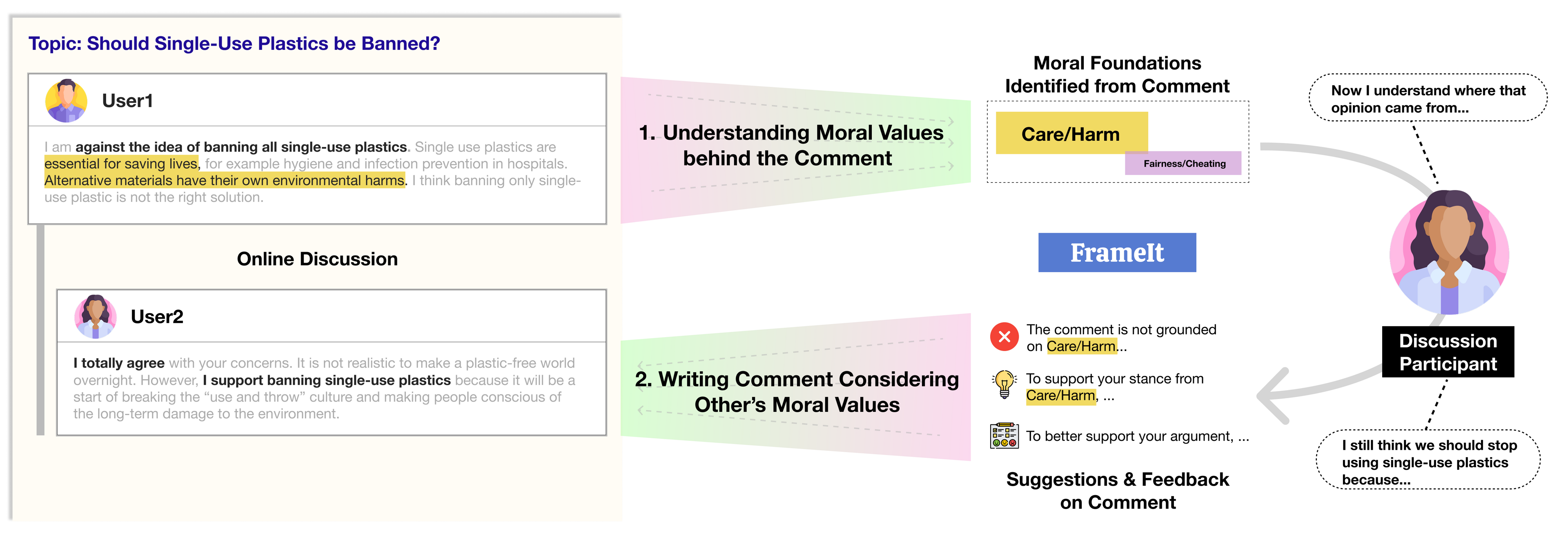Select the yellow Care/Harm foundation box
The height and width of the screenshot is (533, 1568).
[1071, 133]
